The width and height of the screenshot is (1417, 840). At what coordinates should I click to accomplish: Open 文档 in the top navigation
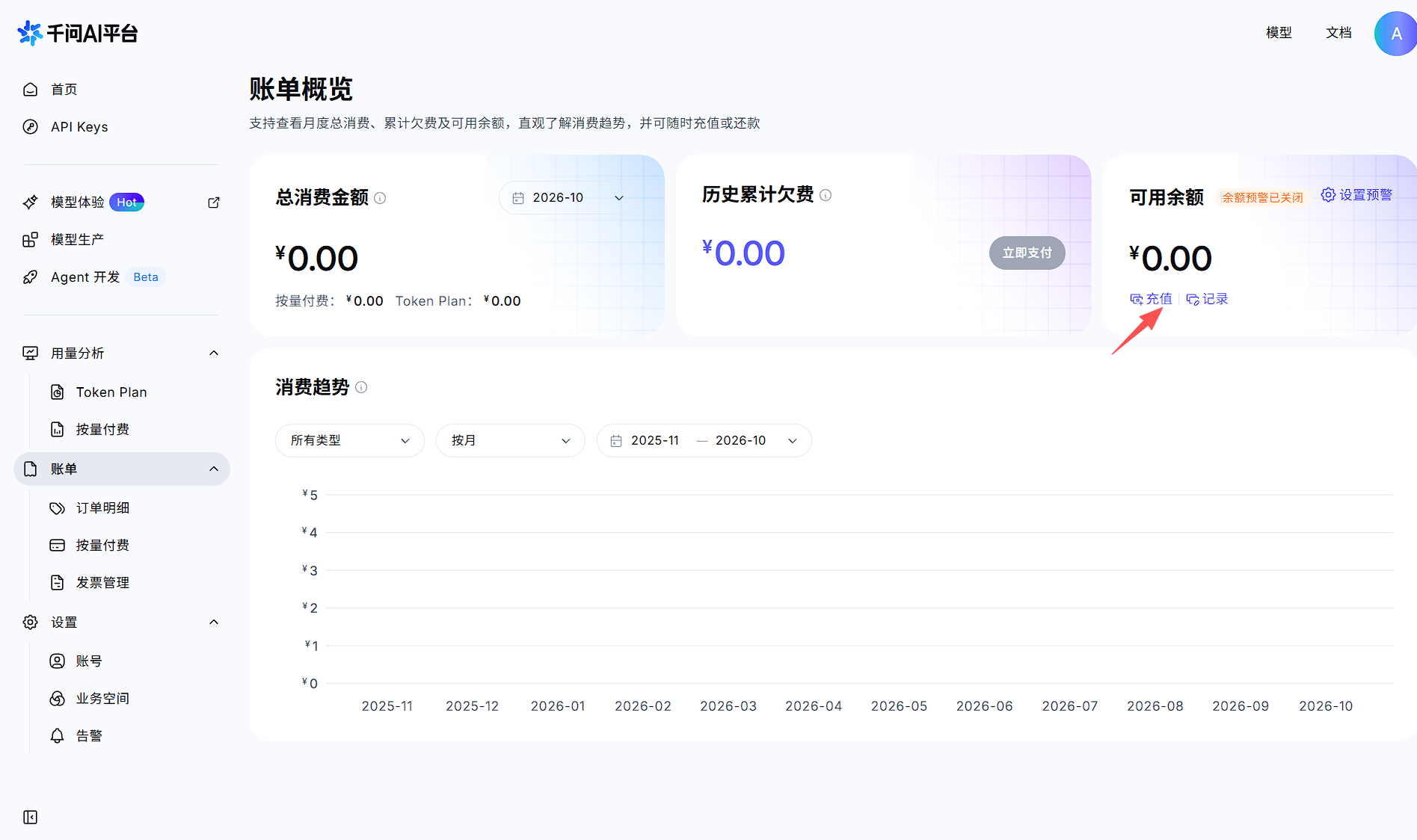pyautogui.click(x=1338, y=33)
